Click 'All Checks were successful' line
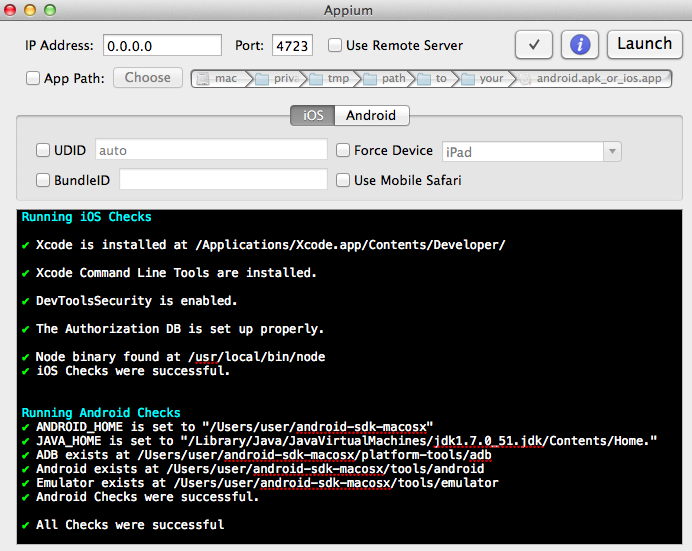Image resolution: width=692 pixels, height=551 pixels. coord(123,525)
